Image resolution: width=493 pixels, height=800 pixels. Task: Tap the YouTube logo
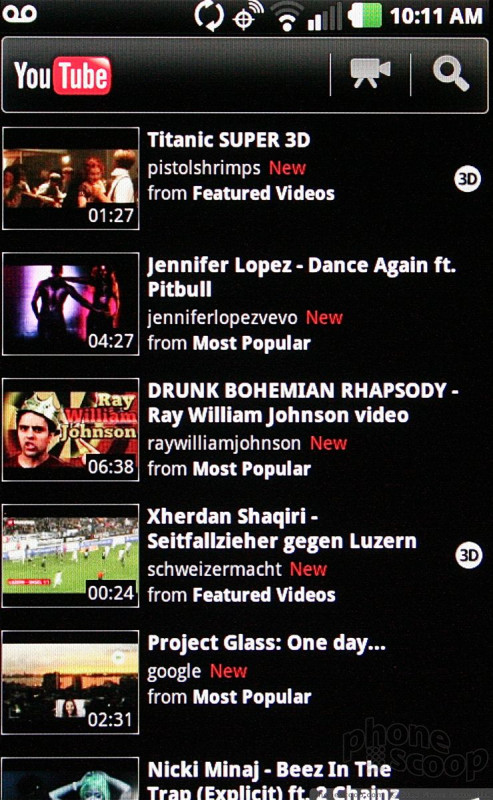(62, 76)
